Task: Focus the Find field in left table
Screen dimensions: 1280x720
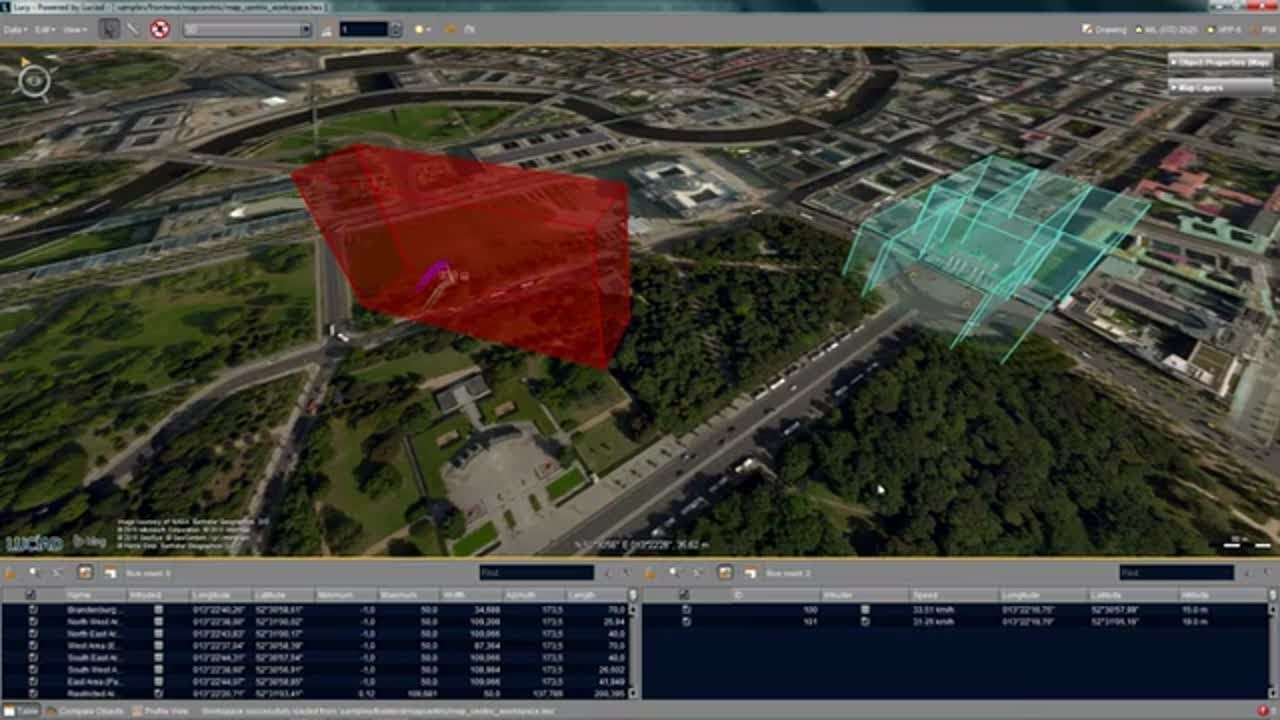Action: 536,573
